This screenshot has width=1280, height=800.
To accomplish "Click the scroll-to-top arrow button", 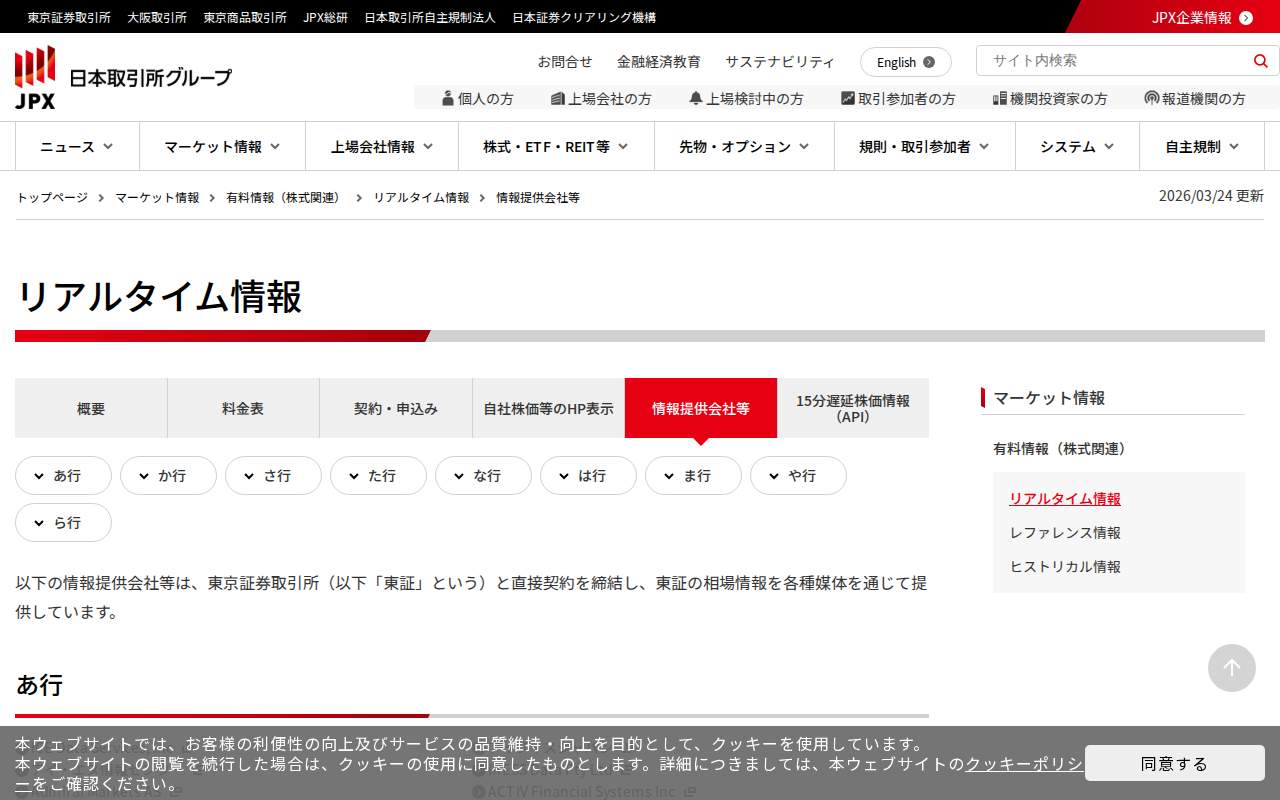I will click(x=1231, y=668).
